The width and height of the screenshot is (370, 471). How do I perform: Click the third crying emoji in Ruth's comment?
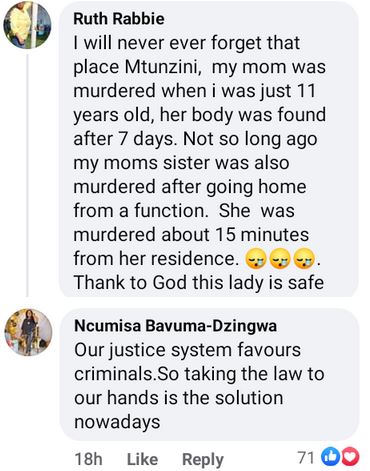(304, 258)
